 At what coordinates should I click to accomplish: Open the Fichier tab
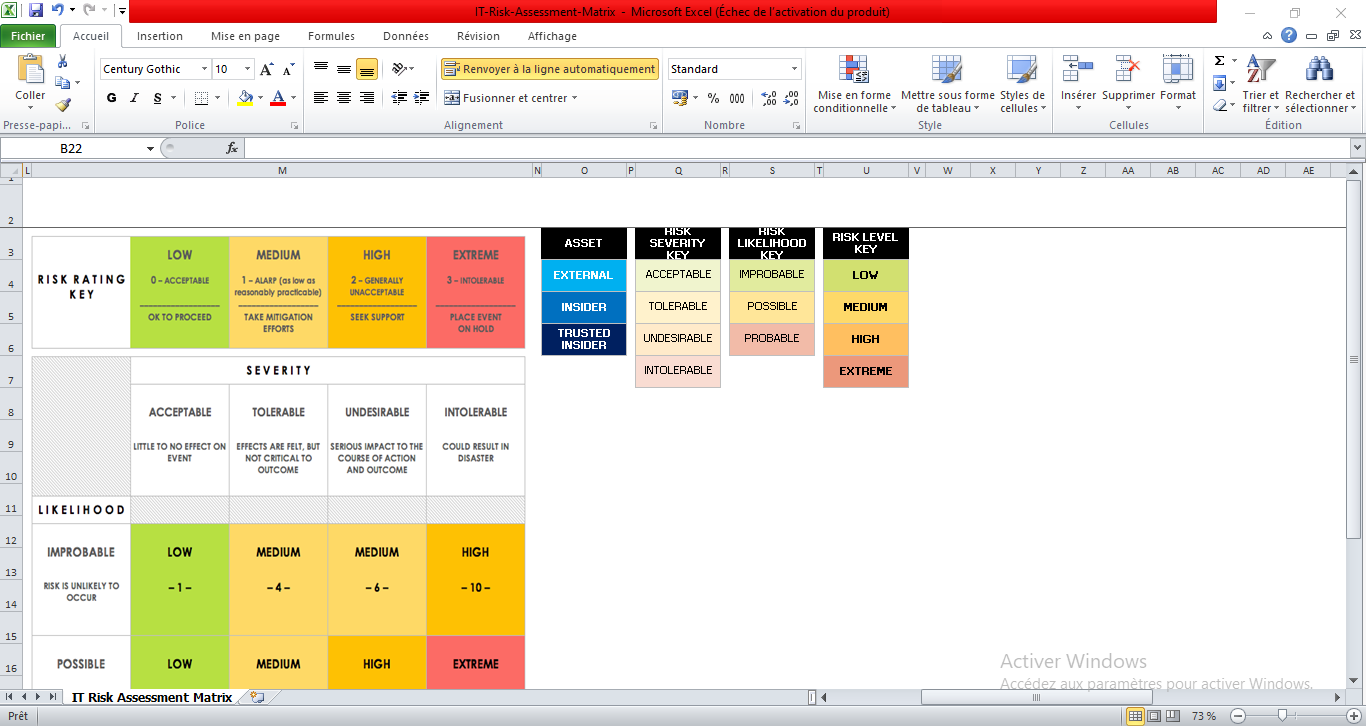coord(28,36)
